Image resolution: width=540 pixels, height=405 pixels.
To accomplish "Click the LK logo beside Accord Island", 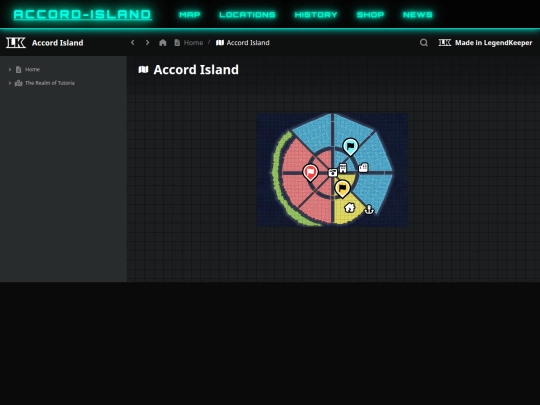I will point(16,43).
